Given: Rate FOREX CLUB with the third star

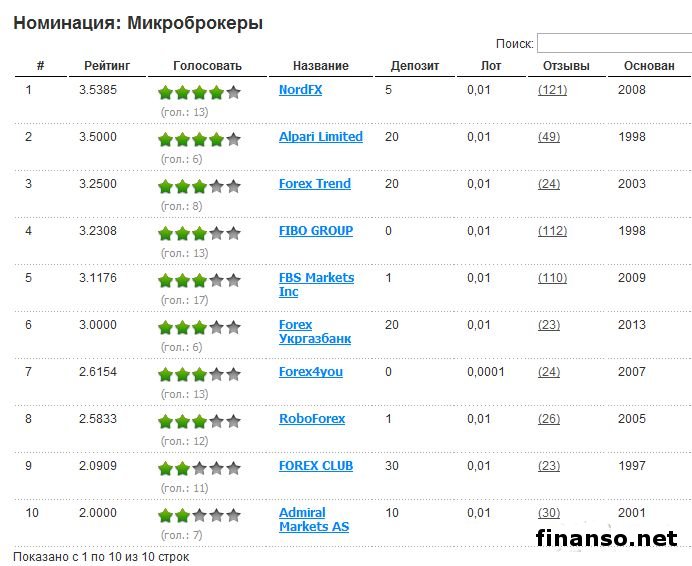Looking at the screenshot, I should (200, 469).
